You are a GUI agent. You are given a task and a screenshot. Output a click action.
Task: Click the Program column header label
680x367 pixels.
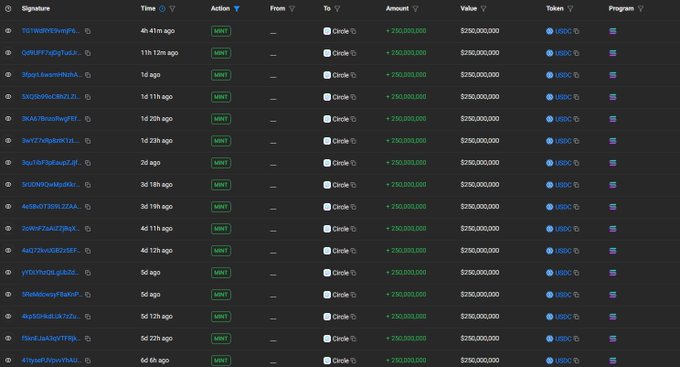[621, 8]
